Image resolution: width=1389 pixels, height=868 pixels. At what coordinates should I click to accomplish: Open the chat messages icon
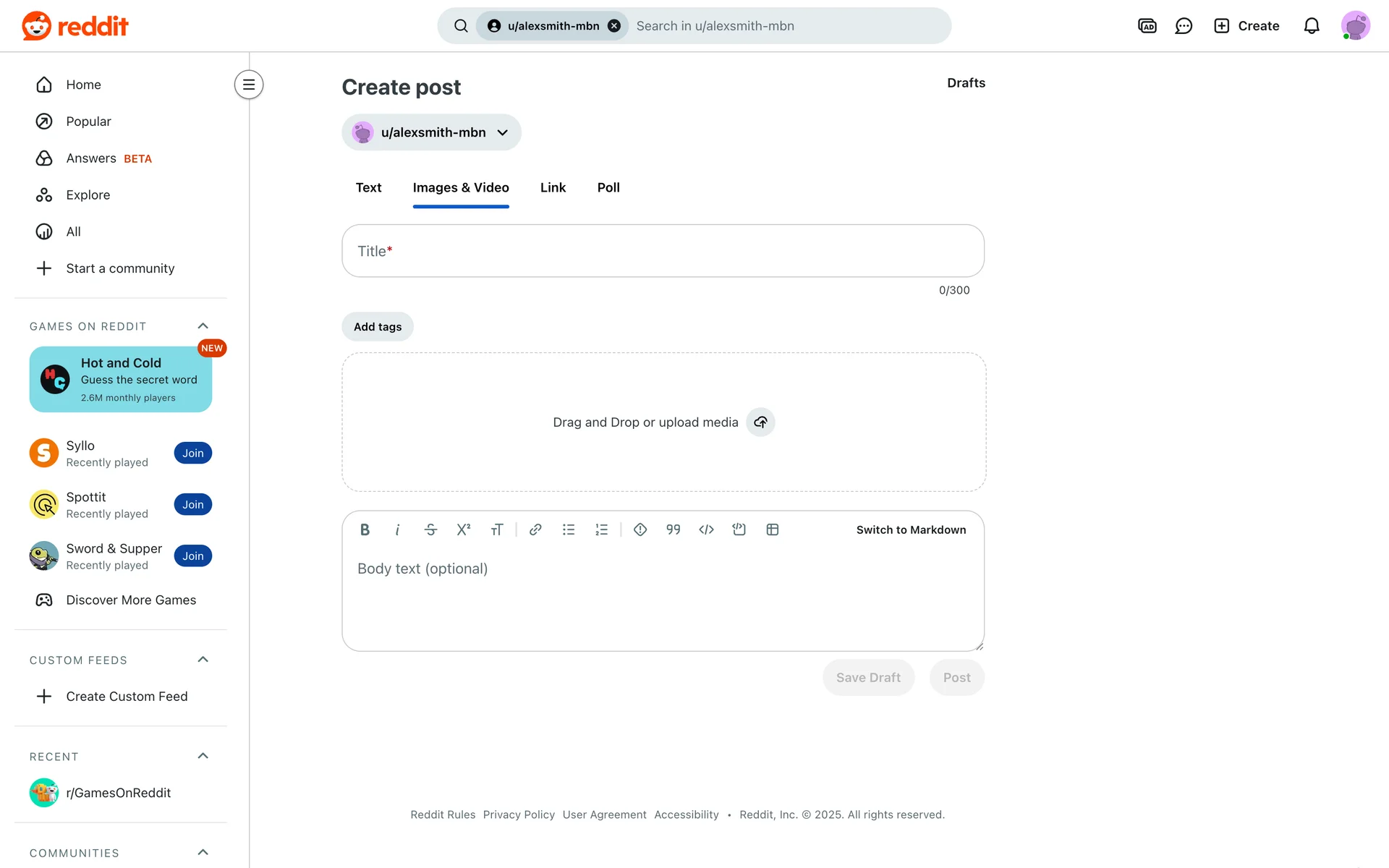tap(1184, 26)
